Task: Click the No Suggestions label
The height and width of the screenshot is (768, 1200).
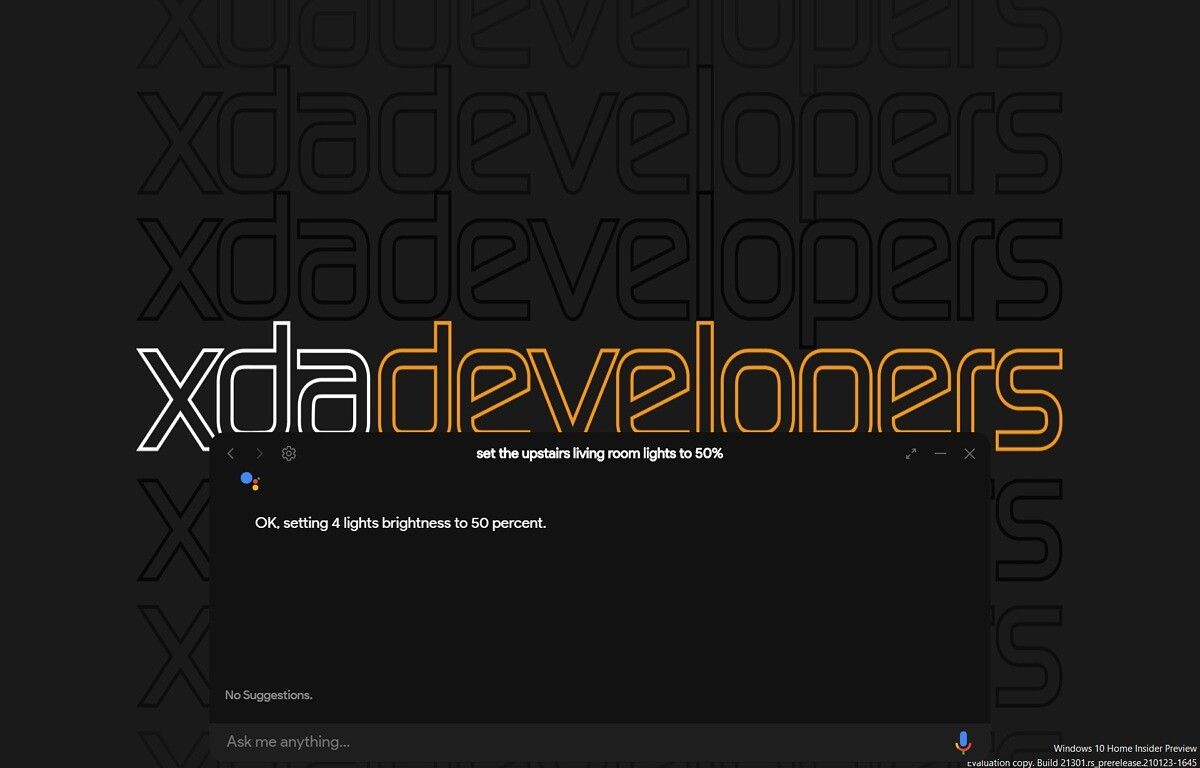Action: 268,694
